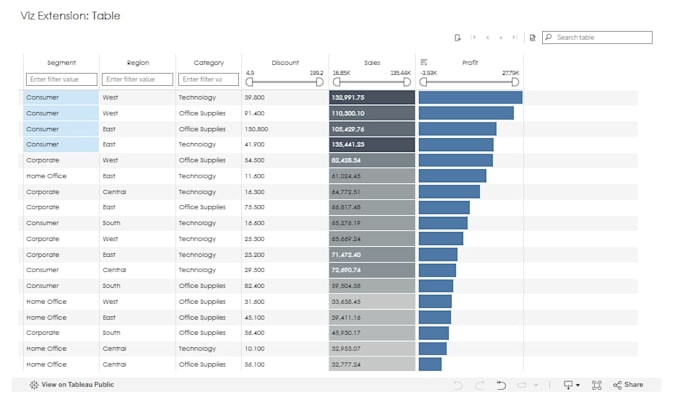Click the Segment column header
The height and width of the screenshot is (397, 680).
pyautogui.click(x=62, y=62)
